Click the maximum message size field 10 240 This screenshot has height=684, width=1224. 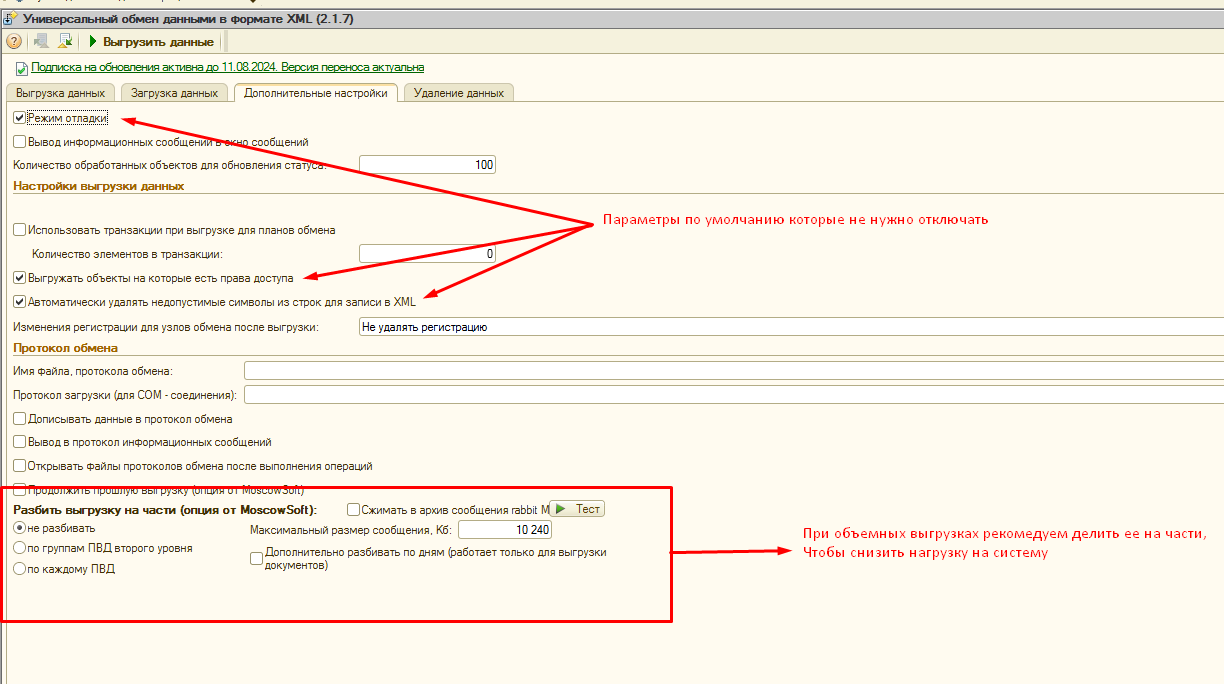coord(504,530)
